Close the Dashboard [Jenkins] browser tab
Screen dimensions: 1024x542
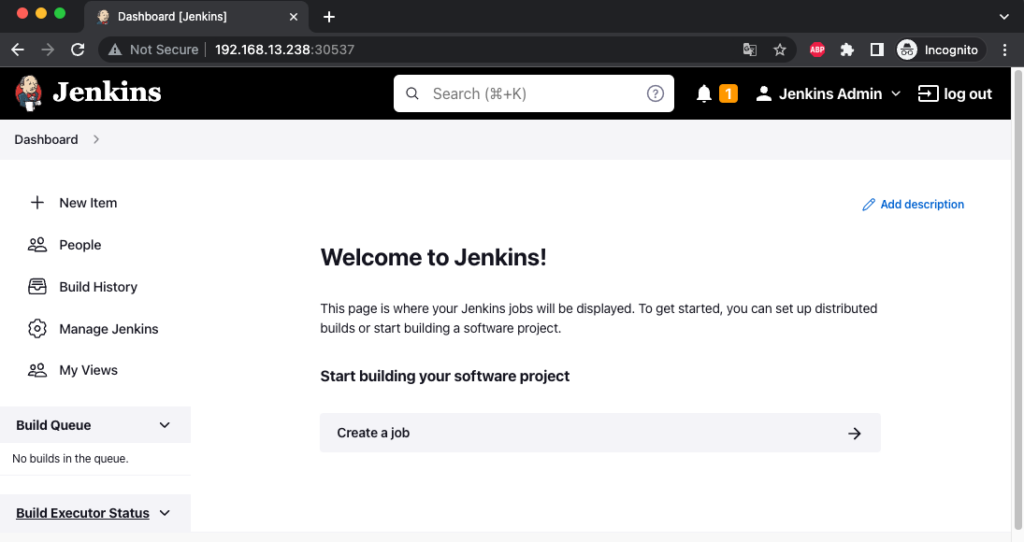[293, 17]
